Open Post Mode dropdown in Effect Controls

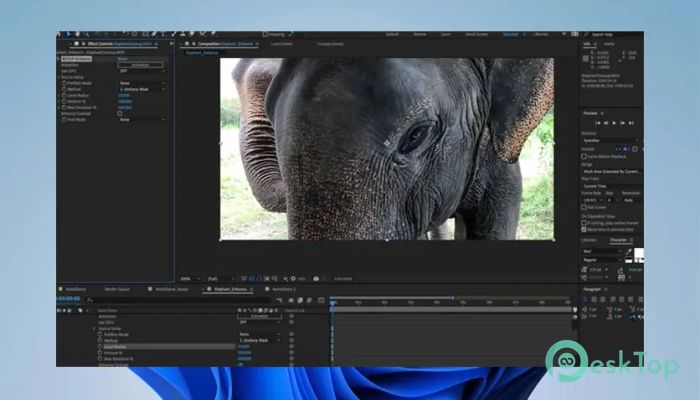(x=142, y=120)
